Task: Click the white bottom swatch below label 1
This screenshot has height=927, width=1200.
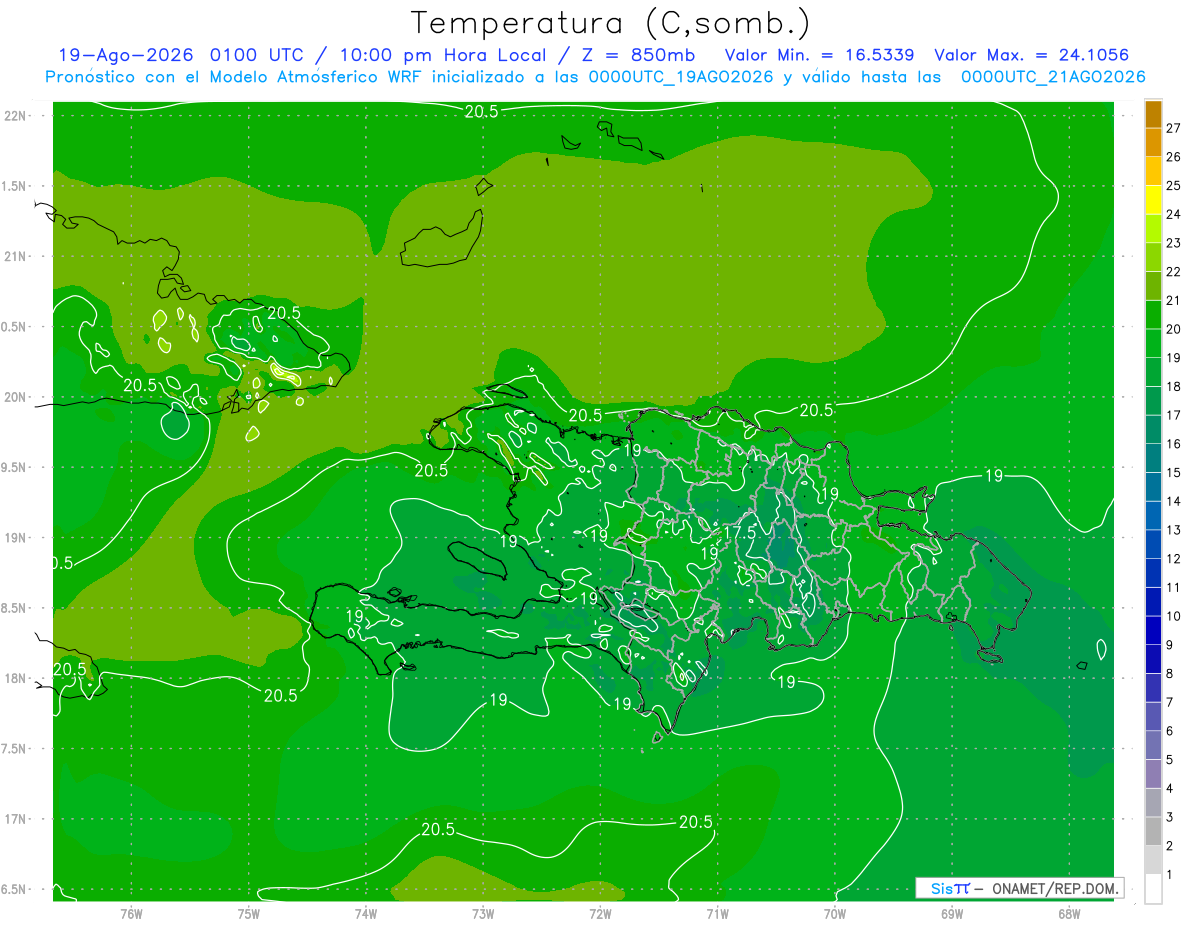Action: pyautogui.click(x=1153, y=889)
